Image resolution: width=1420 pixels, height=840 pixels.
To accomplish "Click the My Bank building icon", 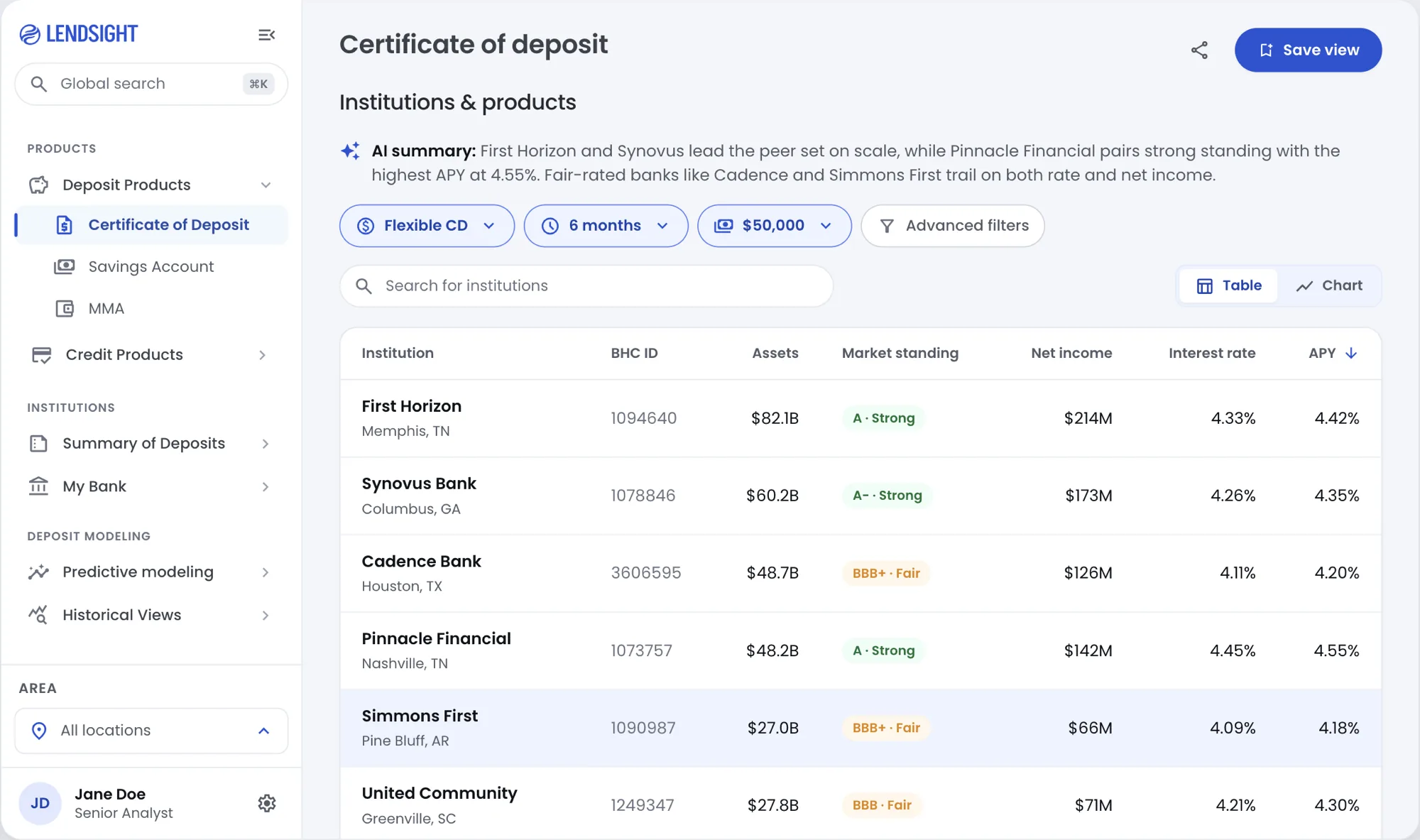I will [x=38, y=486].
